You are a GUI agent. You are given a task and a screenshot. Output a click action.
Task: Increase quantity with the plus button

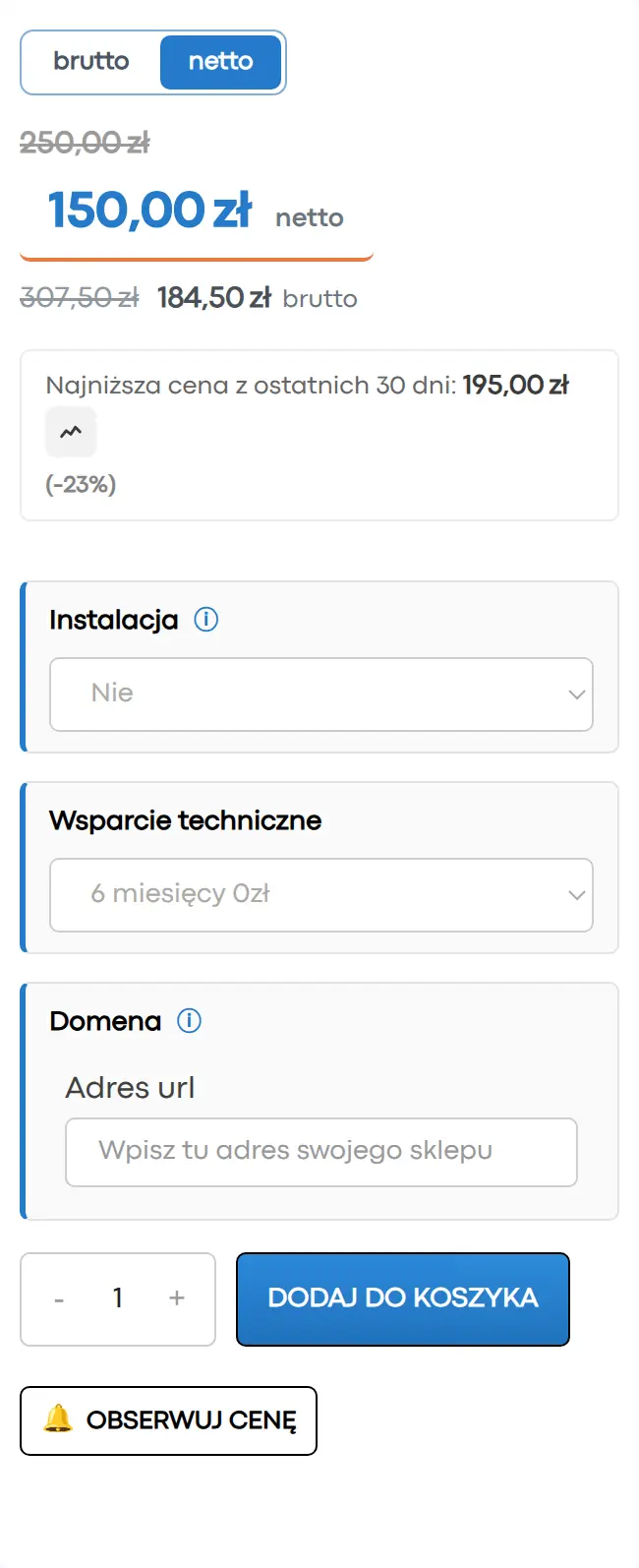(177, 1298)
